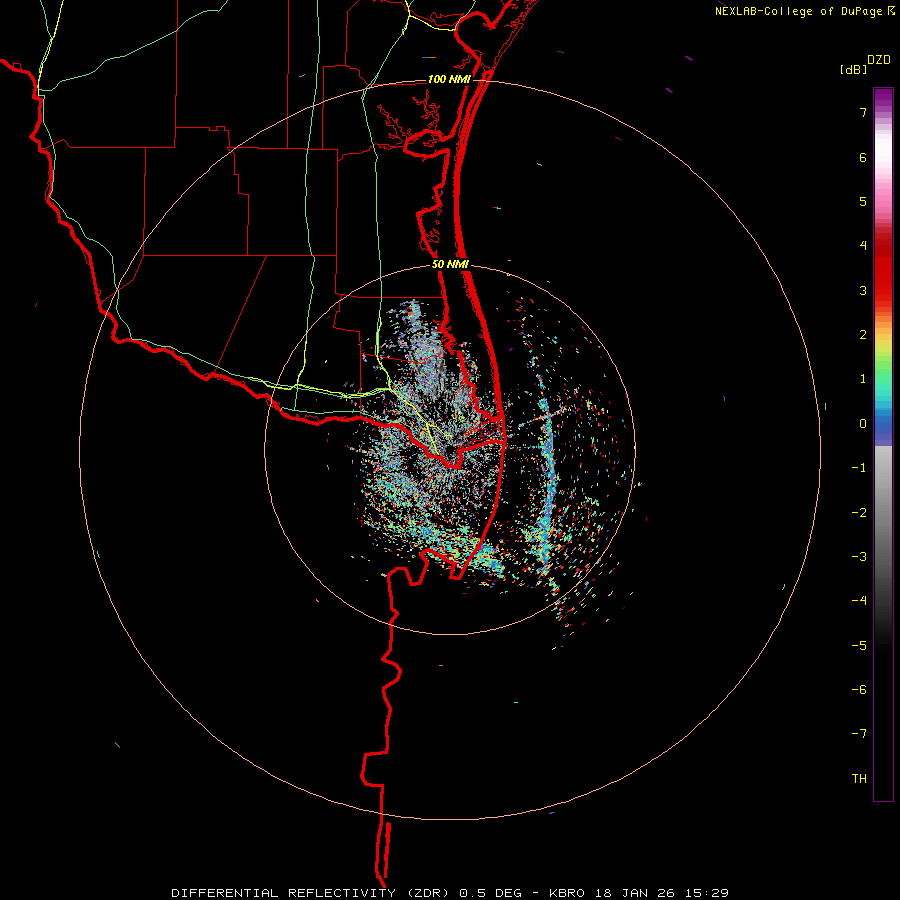Viewport: 900px width, 900px height.
Task: Click the vertical ZDR color bar legend
Action: [883, 444]
